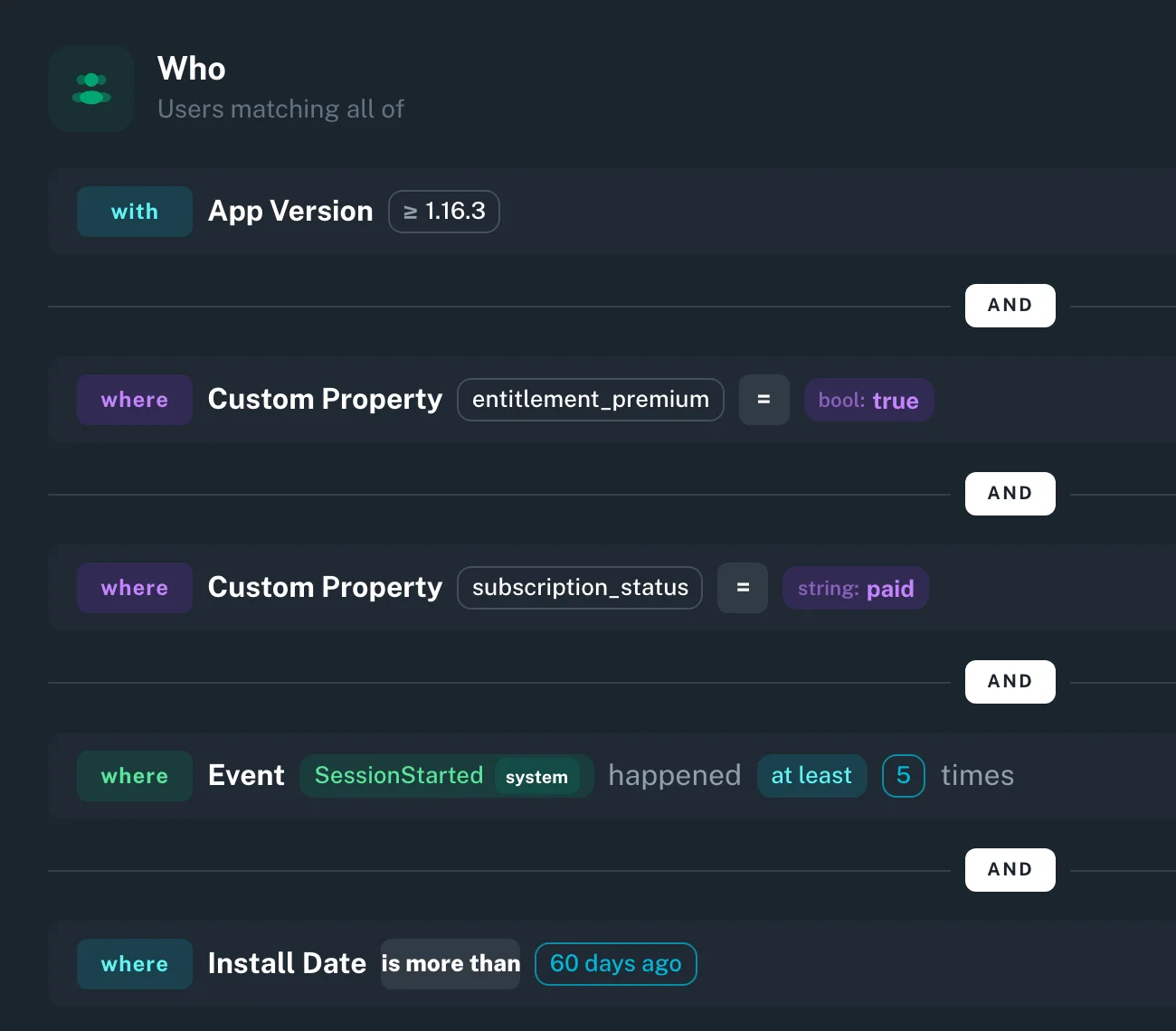
Task: Click the 'App Version' label
Action: (x=290, y=212)
